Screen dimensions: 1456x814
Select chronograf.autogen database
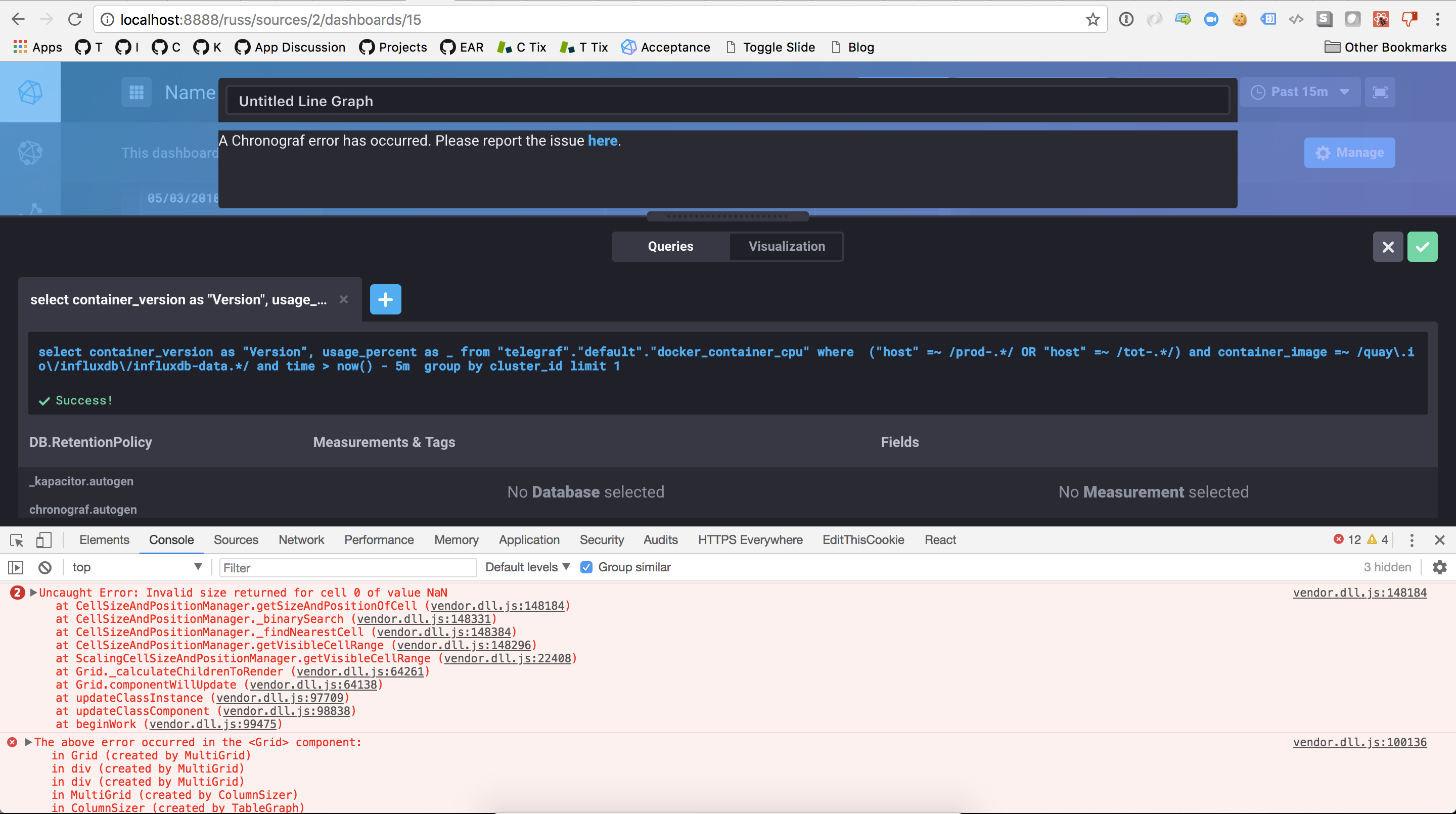point(83,509)
